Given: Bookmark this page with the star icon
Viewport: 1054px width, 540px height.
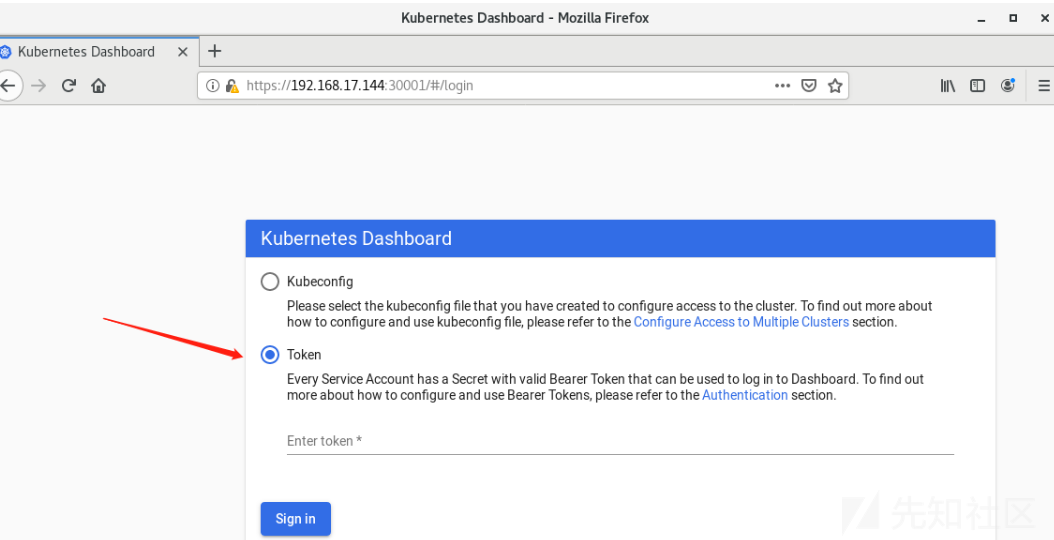Looking at the screenshot, I should click(835, 85).
